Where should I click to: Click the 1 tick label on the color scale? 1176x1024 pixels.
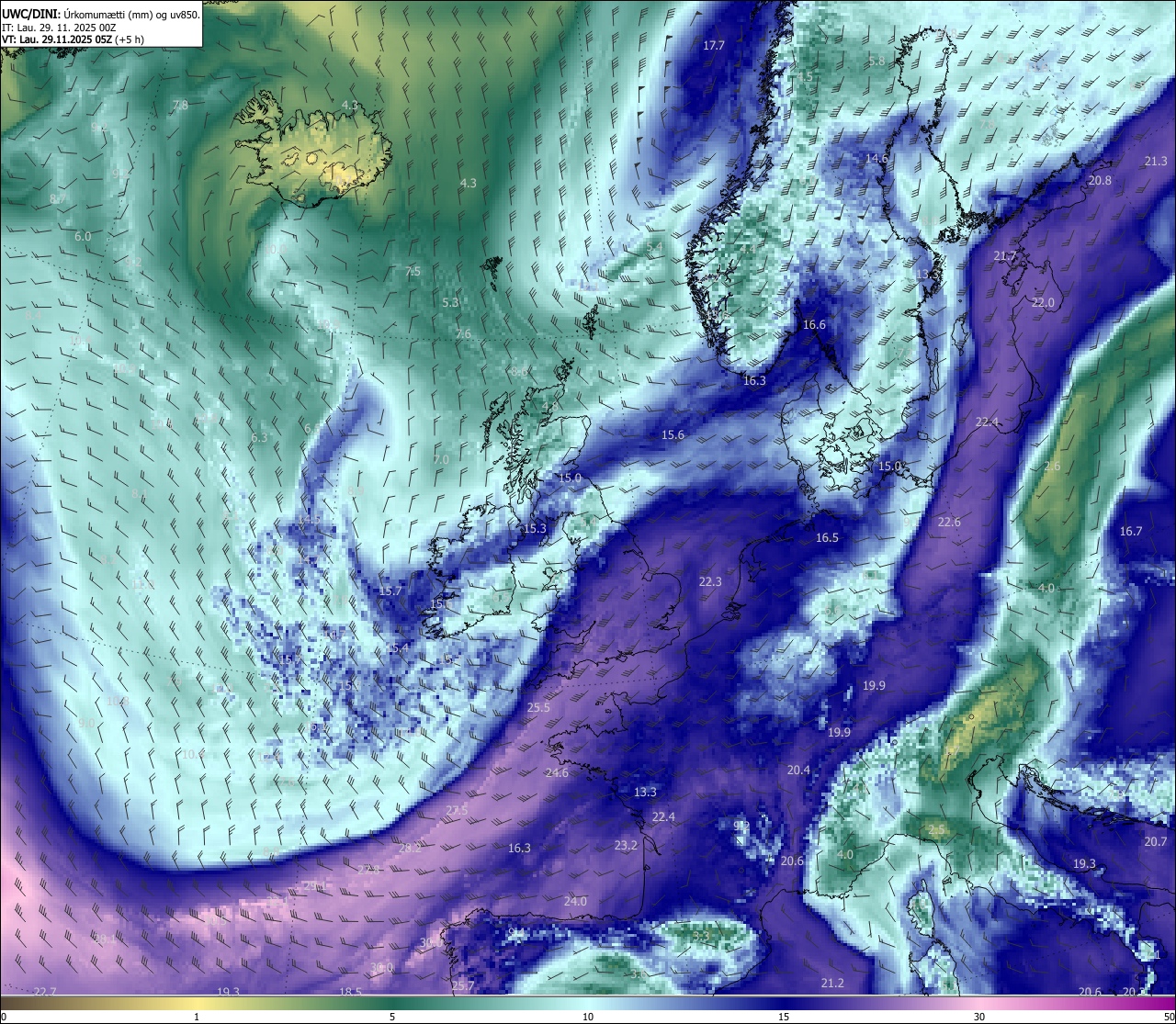pyautogui.click(x=197, y=1017)
